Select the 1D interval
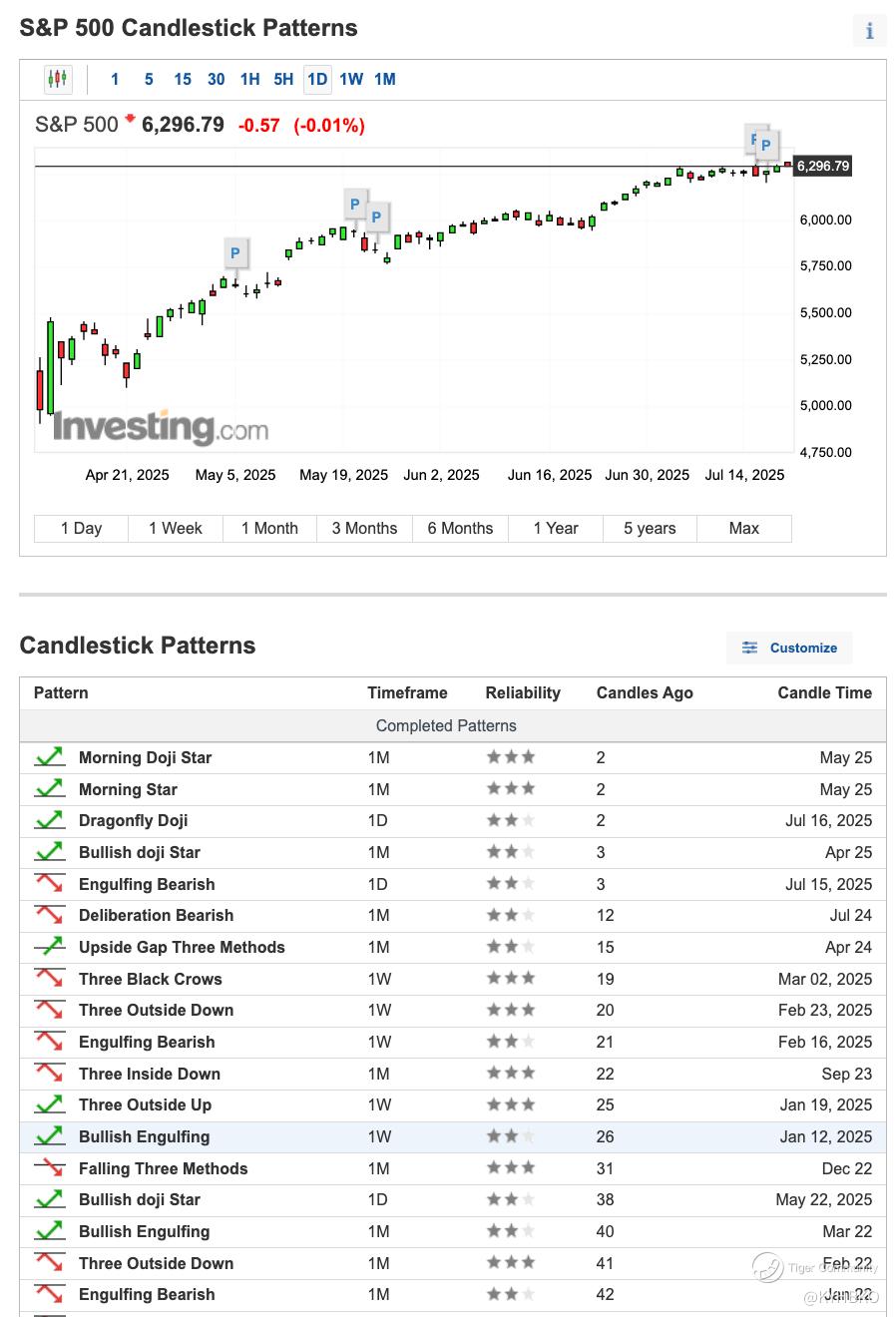 click(x=317, y=79)
